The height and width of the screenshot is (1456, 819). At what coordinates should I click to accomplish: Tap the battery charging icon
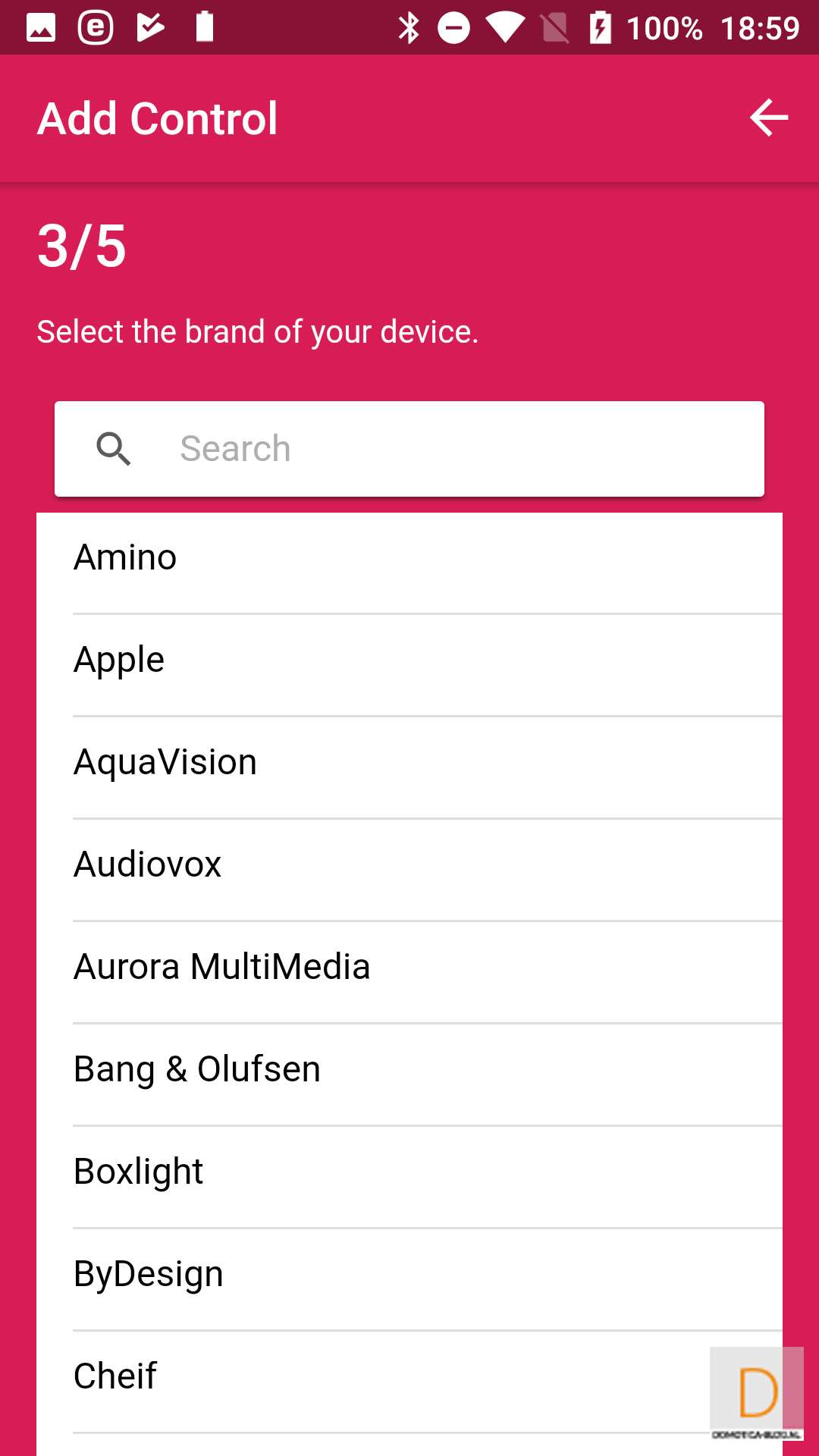pos(600,28)
